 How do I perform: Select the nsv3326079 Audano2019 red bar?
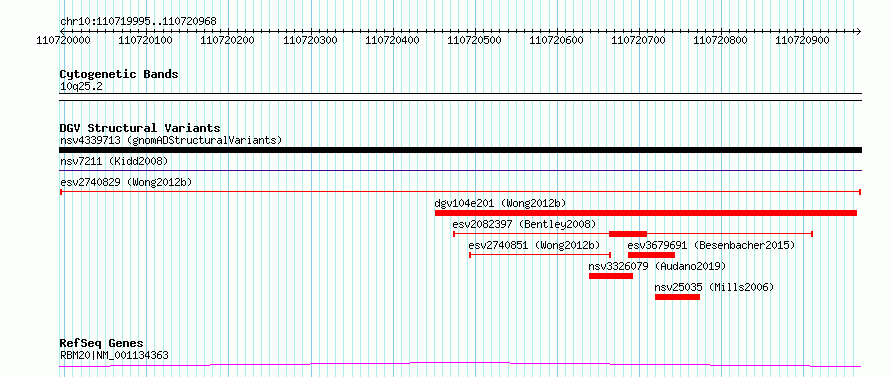point(611,276)
